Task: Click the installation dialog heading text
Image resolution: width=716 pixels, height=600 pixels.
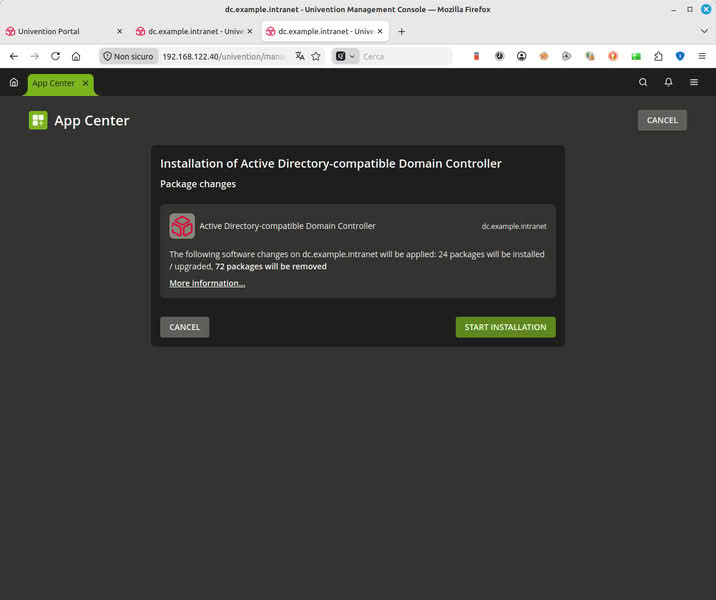Action: [x=331, y=163]
